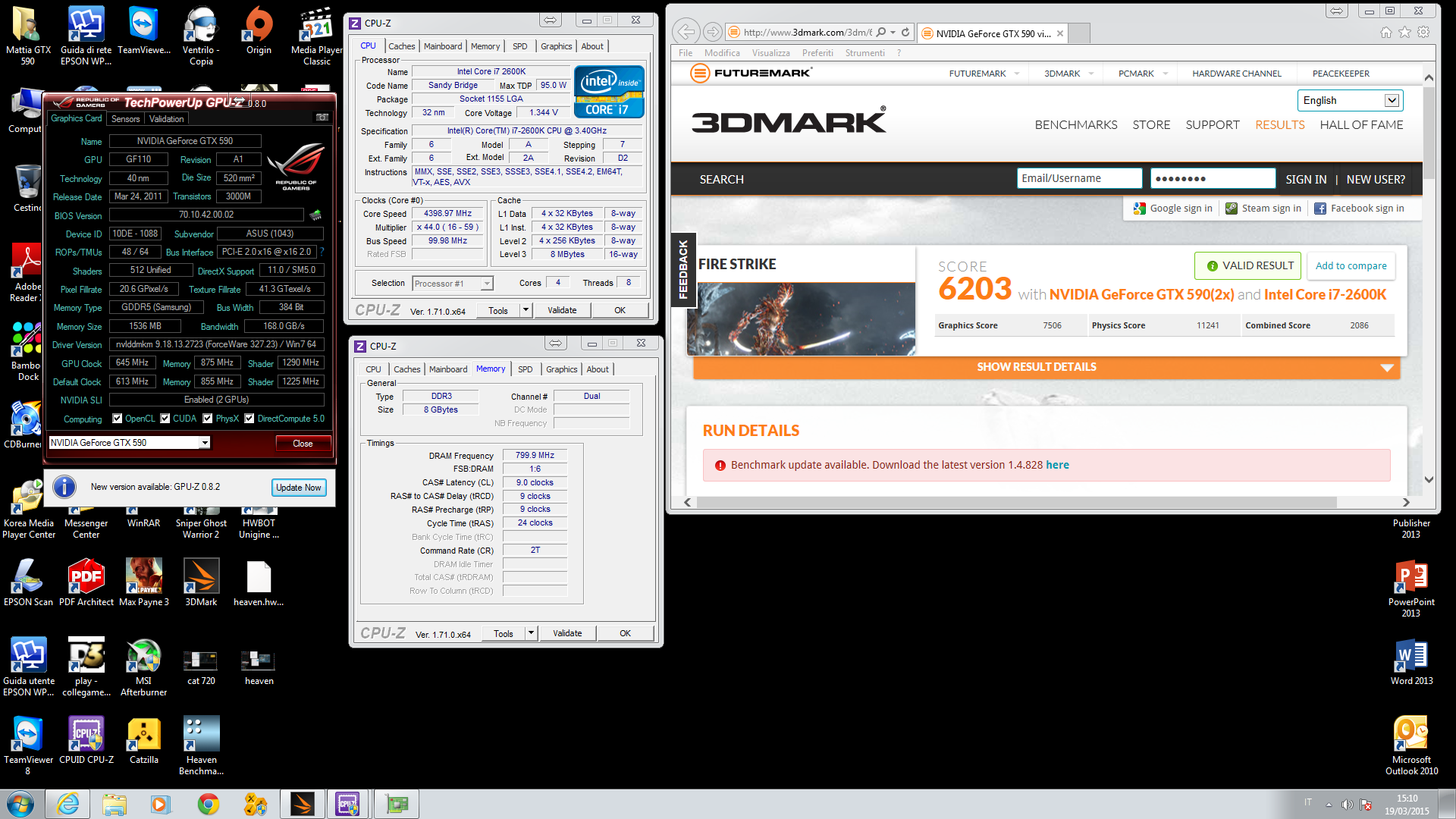Click browser vertical scrollbar
Image resolution: width=1456 pixels, height=819 pixels.
click(1429, 278)
